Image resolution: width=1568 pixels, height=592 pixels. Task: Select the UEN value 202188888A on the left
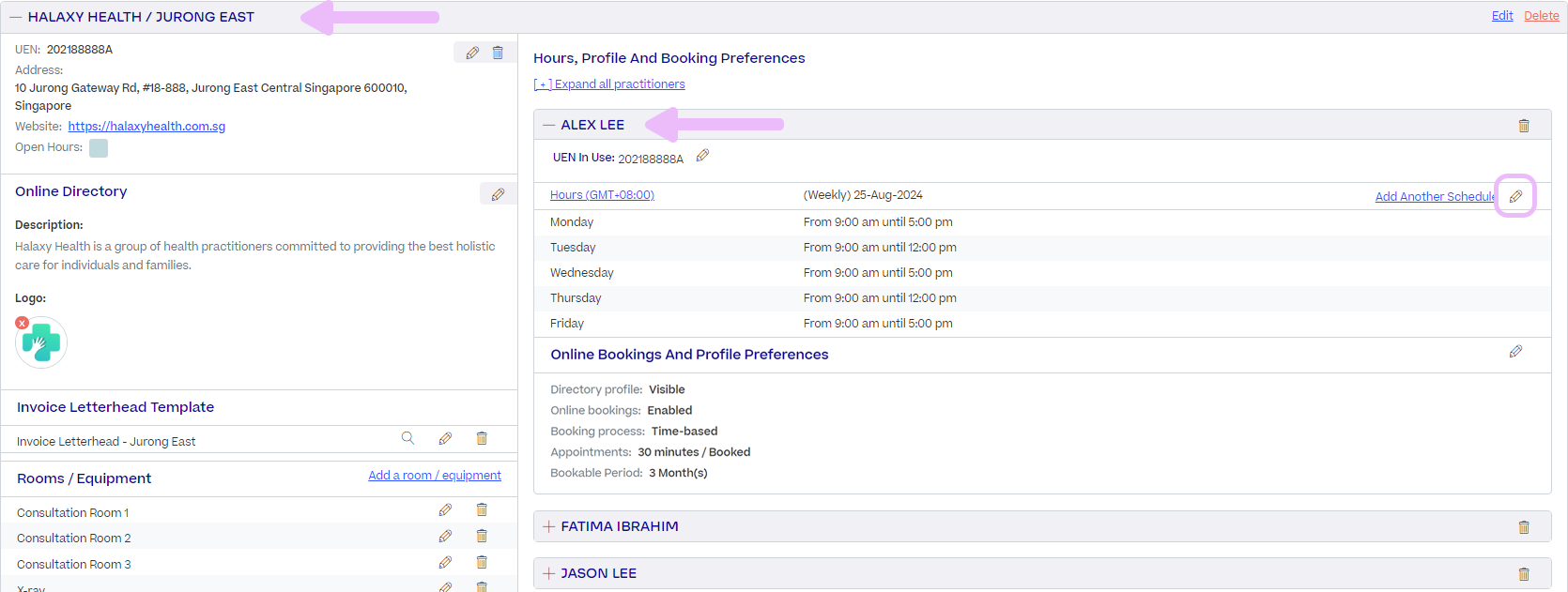click(80, 50)
